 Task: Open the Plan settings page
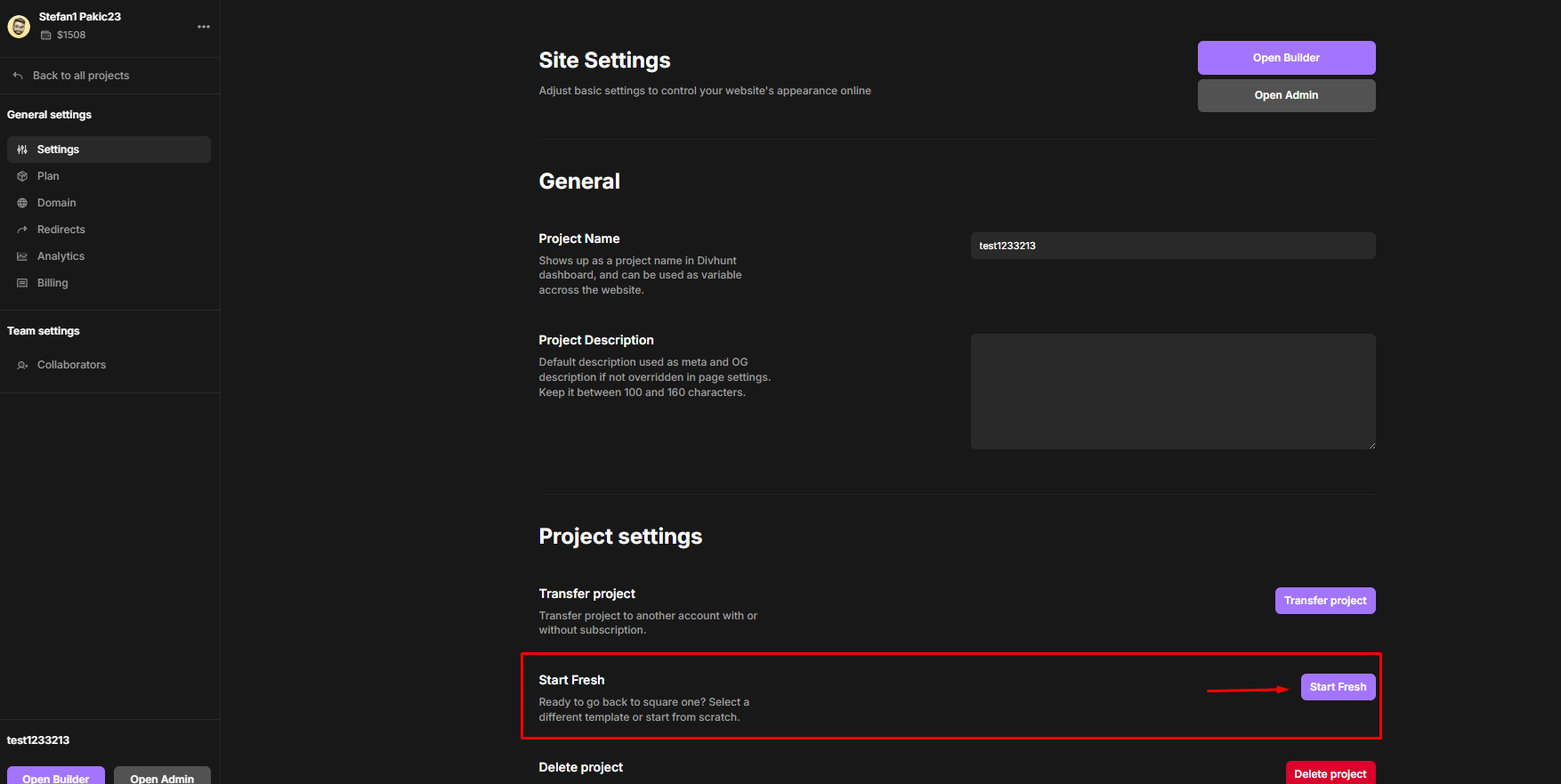coord(48,176)
